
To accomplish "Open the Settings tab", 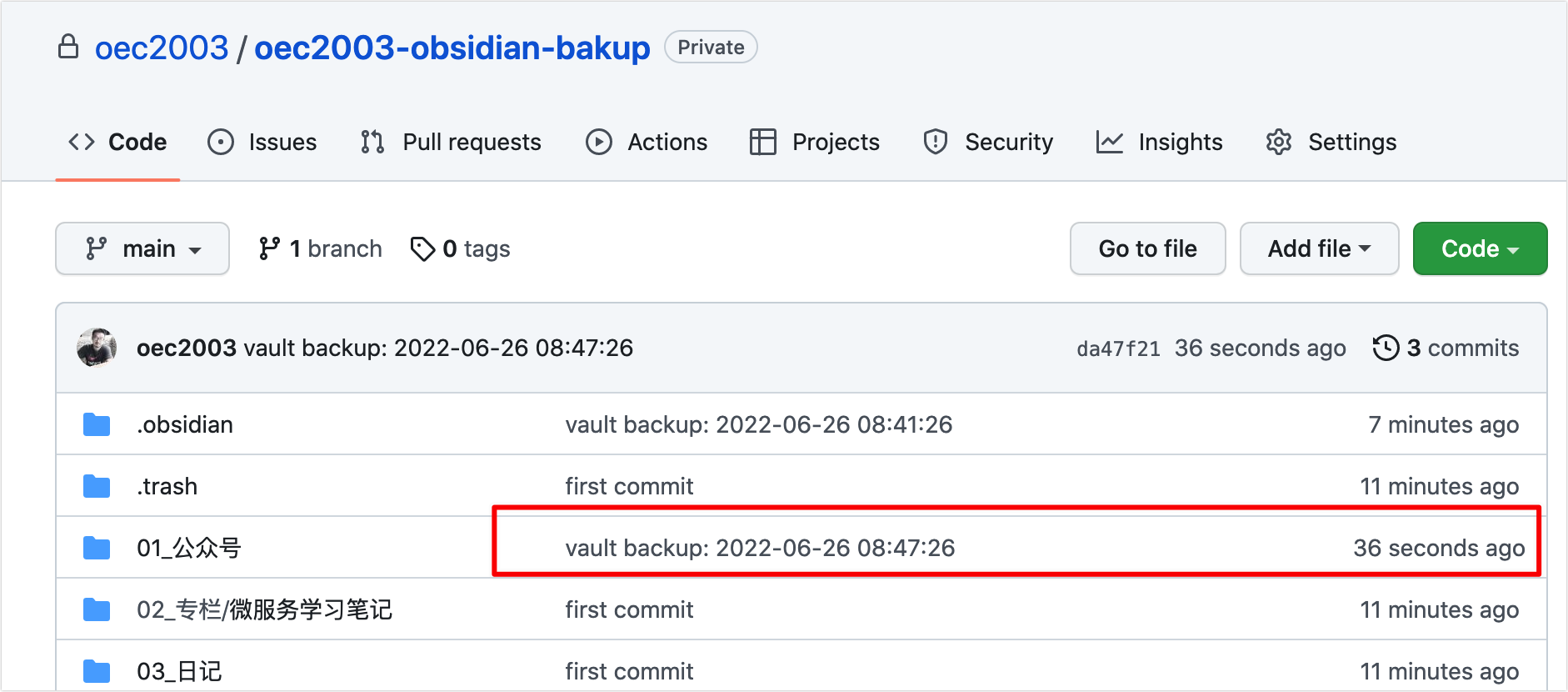I will click(x=1331, y=142).
